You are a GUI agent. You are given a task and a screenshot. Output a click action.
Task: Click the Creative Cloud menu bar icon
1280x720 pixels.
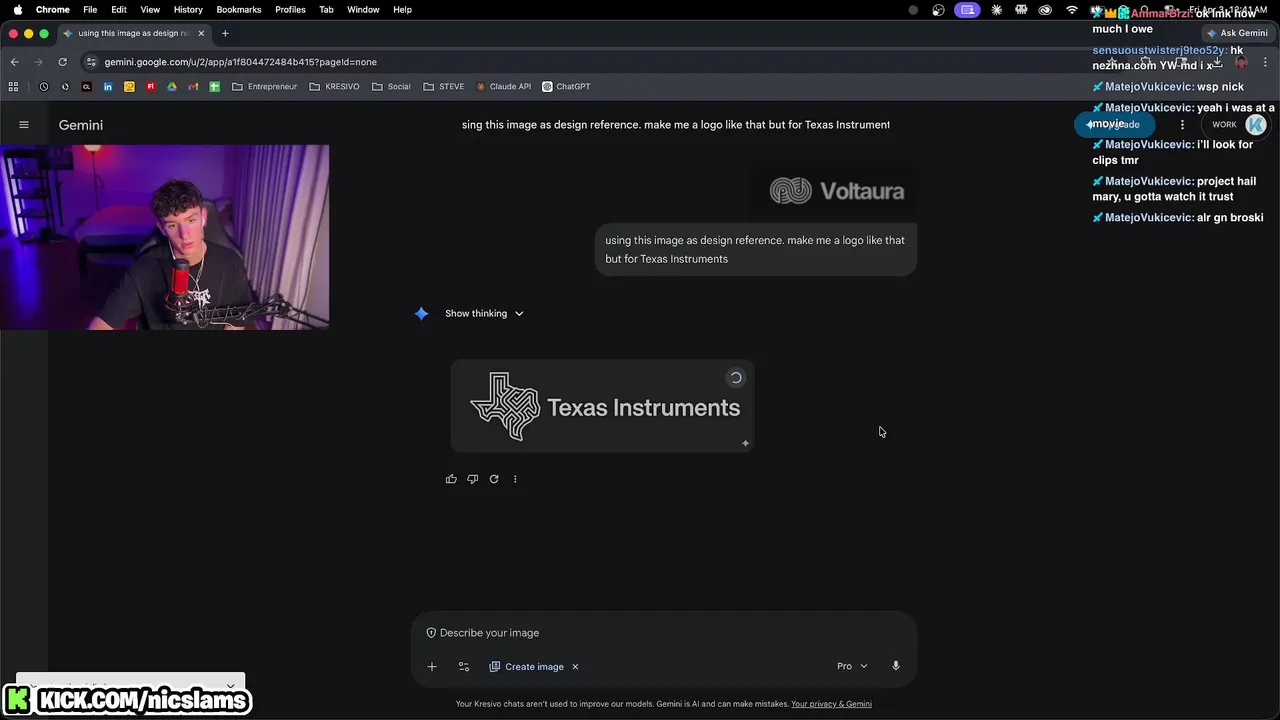point(1045,9)
